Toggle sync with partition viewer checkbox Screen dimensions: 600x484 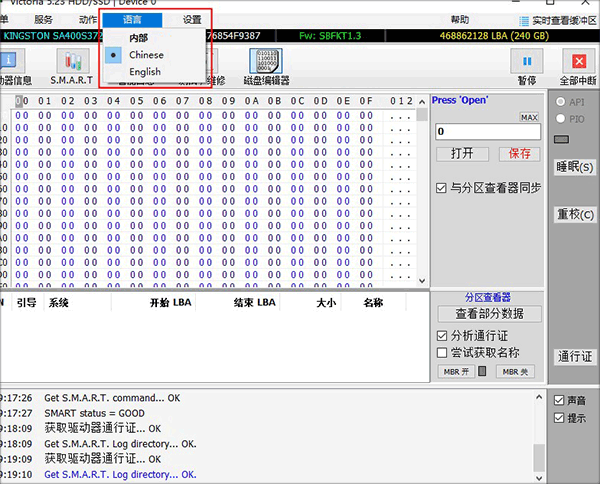441,188
